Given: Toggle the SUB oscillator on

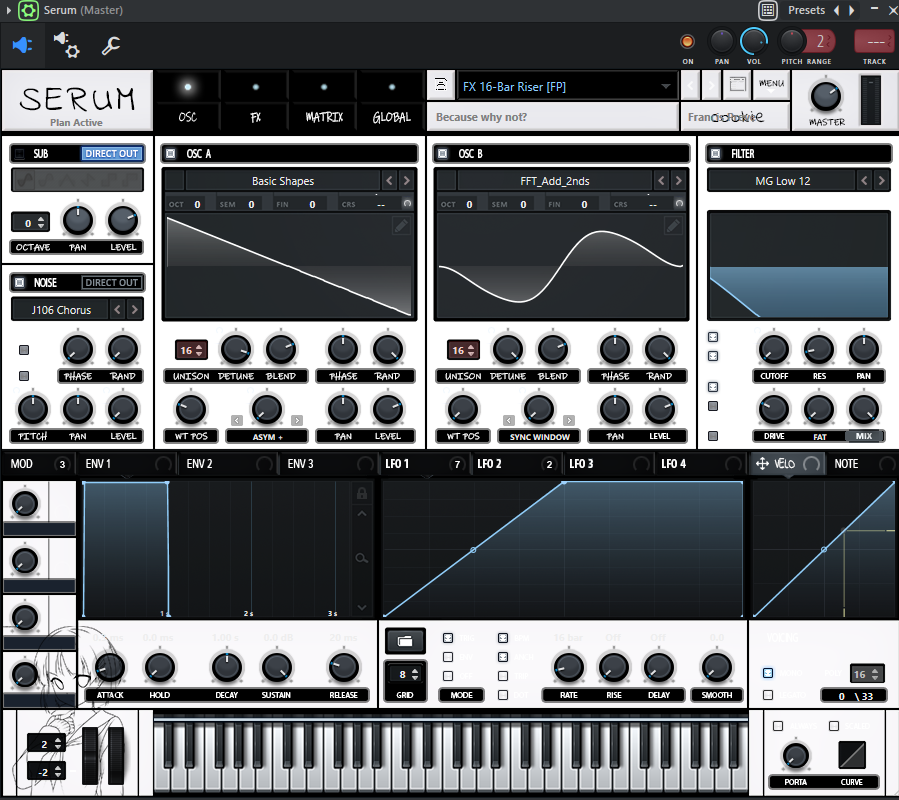Looking at the screenshot, I should pyautogui.click(x=19, y=153).
